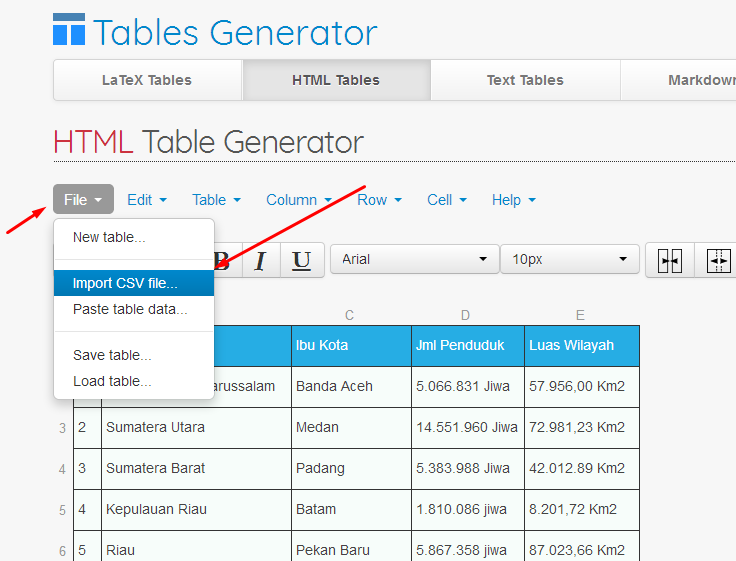The image size is (736, 561).
Task: Select Save table... menu entry
Action: pyautogui.click(x=134, y=355)
